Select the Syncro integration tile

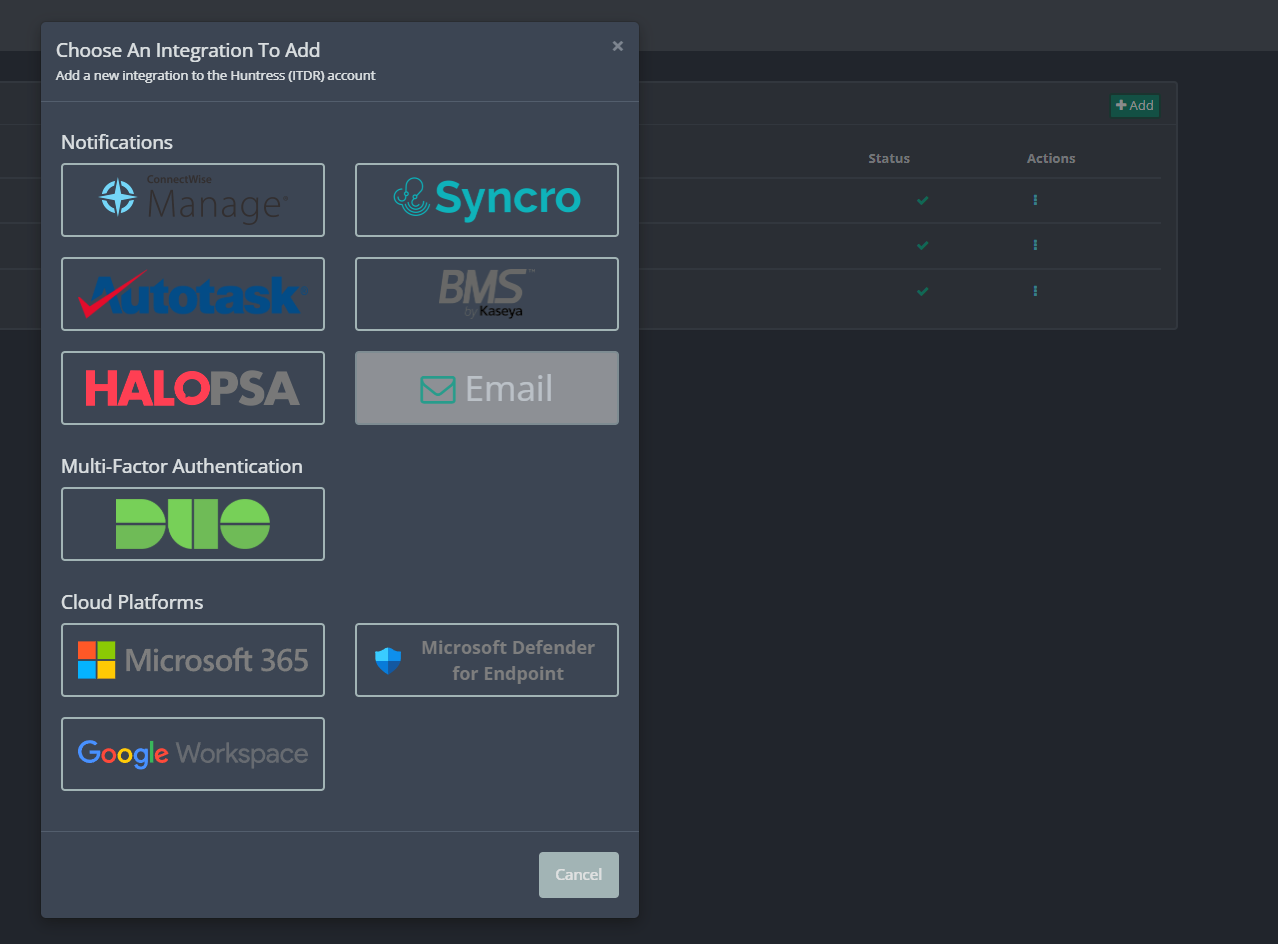pos(487,200)
